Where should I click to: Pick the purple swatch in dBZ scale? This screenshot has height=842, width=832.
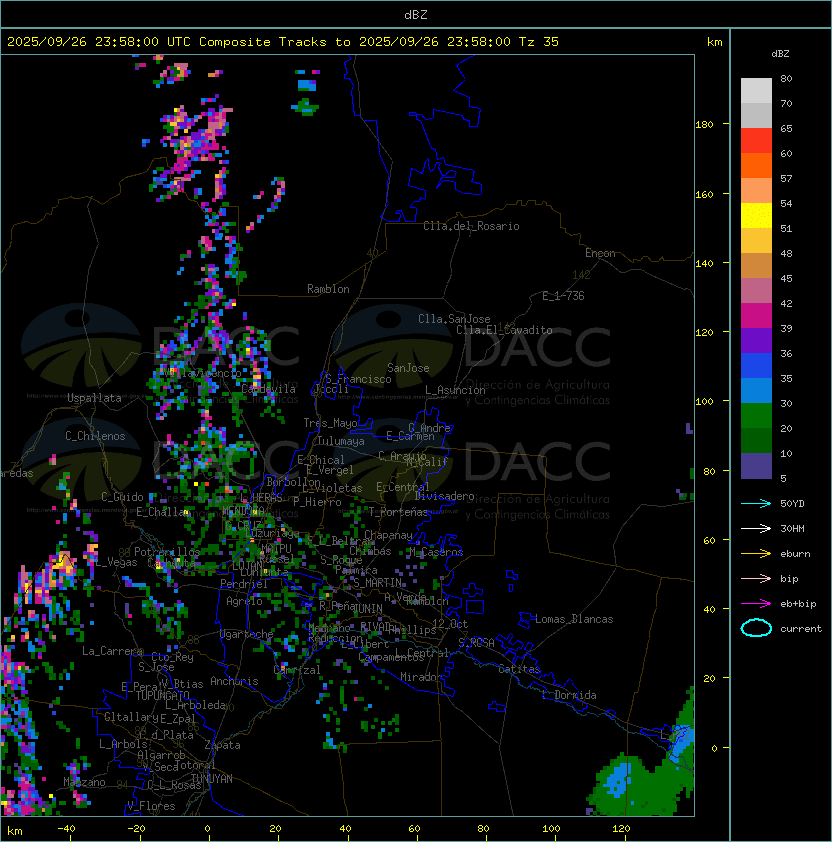pos(756,341)
